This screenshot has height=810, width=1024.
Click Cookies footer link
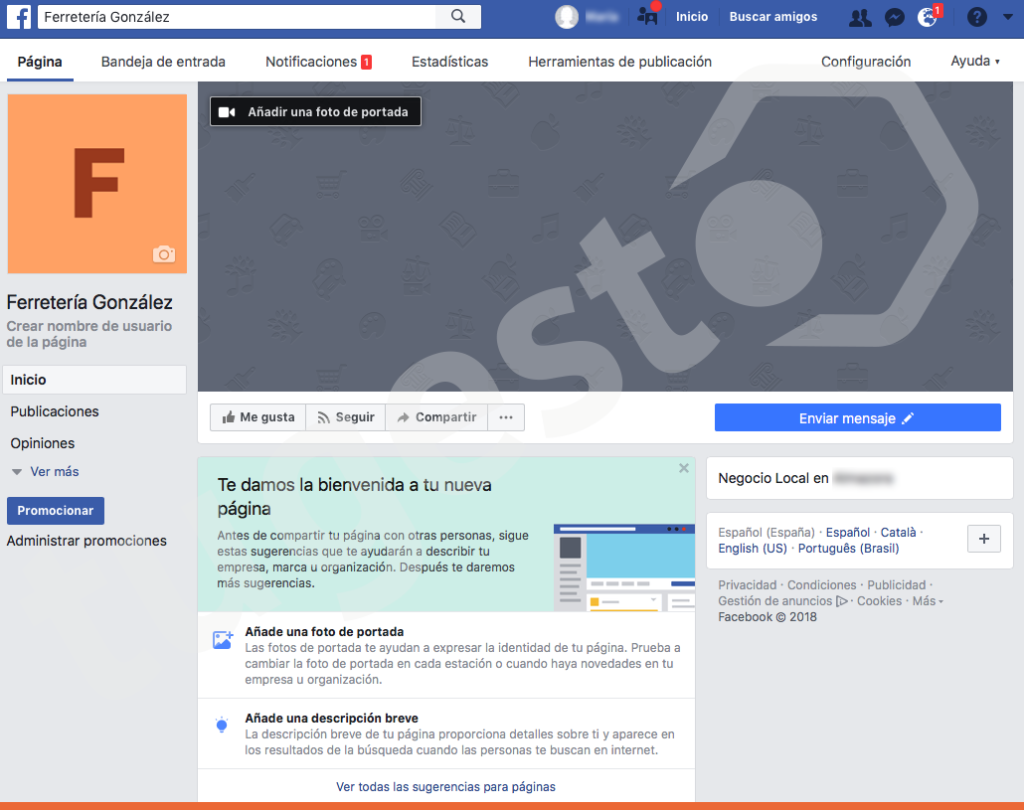click(x=879, y=601)
